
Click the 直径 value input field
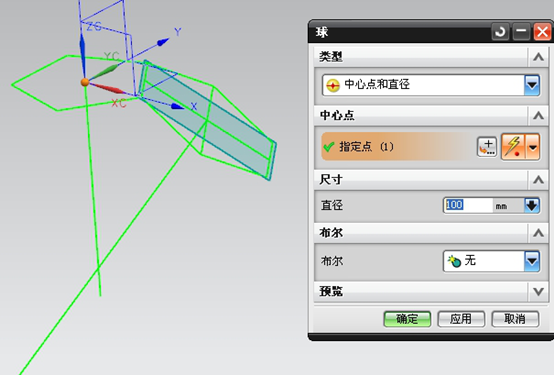coord(467,205)
